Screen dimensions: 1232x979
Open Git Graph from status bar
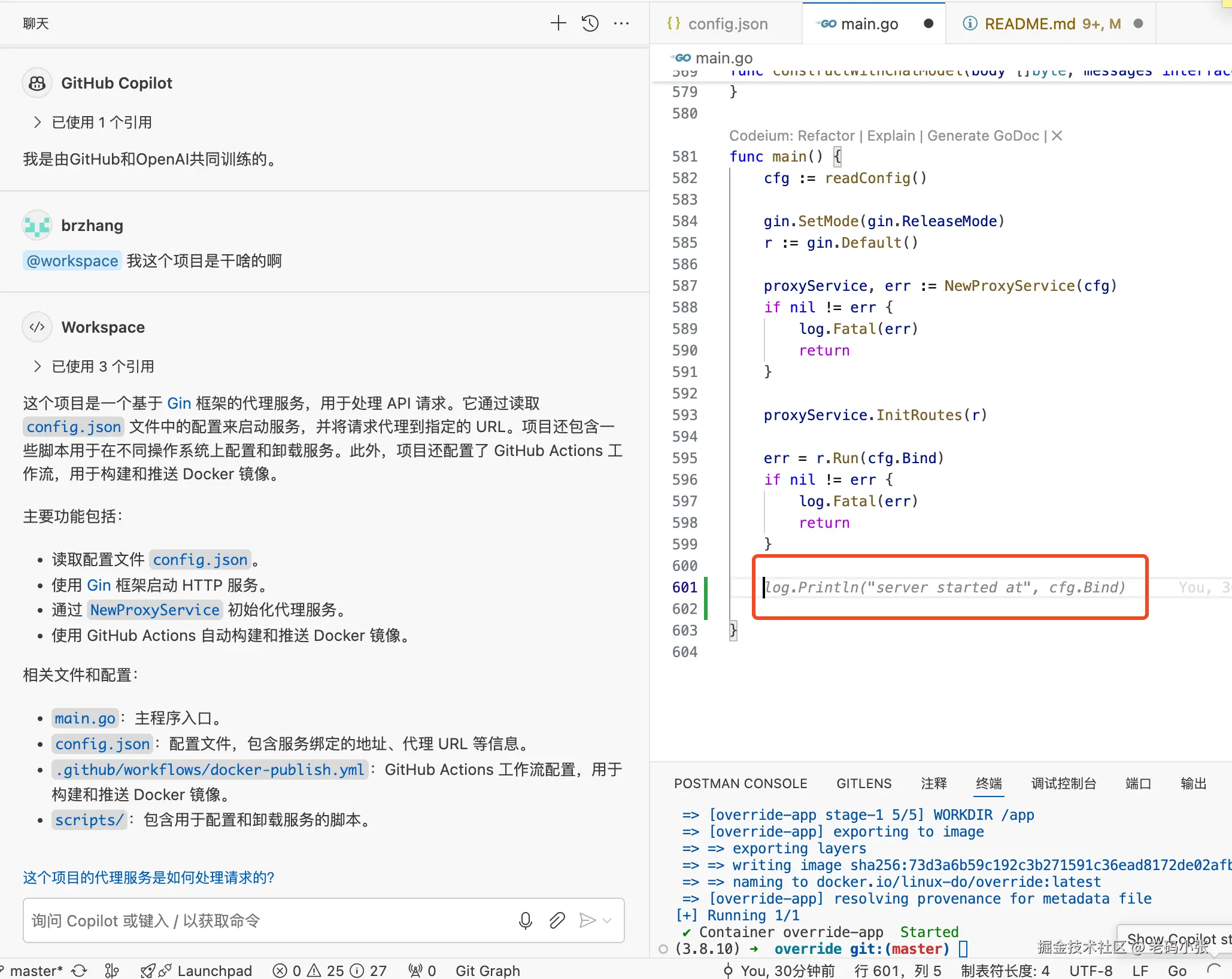pyautogui.click(x=487, y=971)
